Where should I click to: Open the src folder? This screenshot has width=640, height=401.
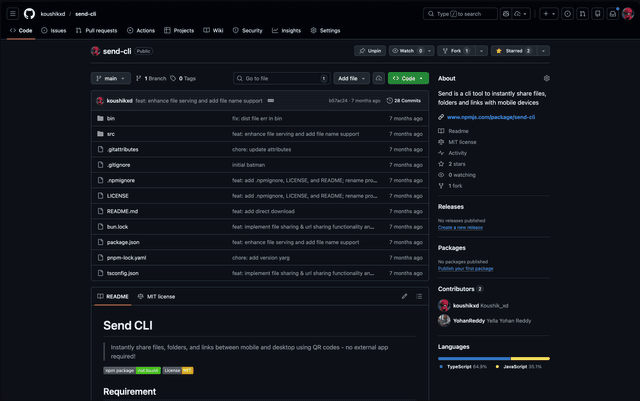pos(111,134)
